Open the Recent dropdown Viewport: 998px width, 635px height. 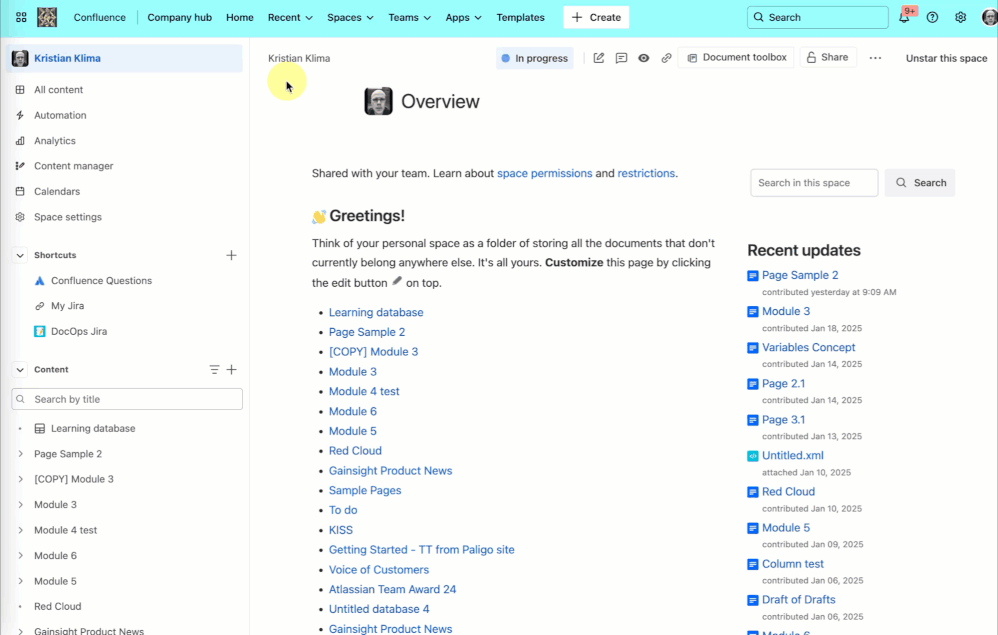(x=290, y=17)
